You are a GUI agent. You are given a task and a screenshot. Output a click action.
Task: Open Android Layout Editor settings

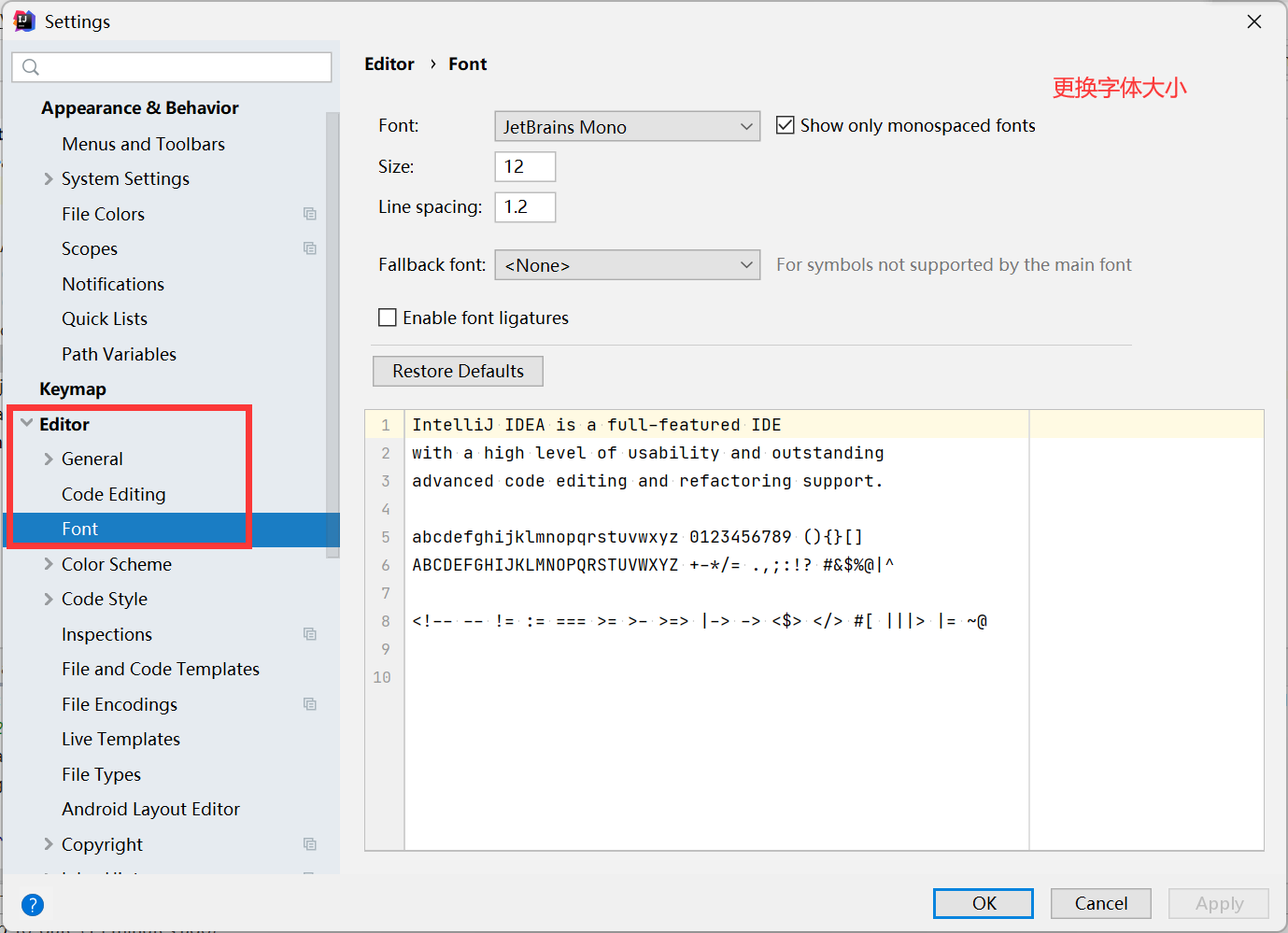[151, 809]
